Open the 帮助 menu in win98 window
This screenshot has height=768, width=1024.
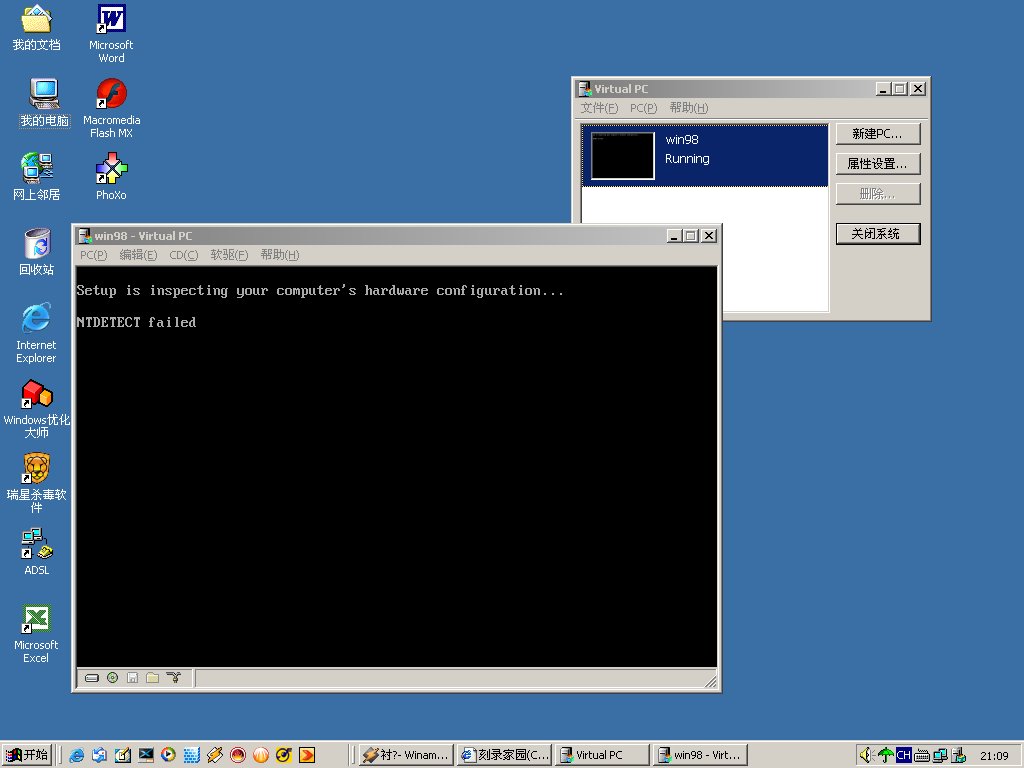[280, 255]
